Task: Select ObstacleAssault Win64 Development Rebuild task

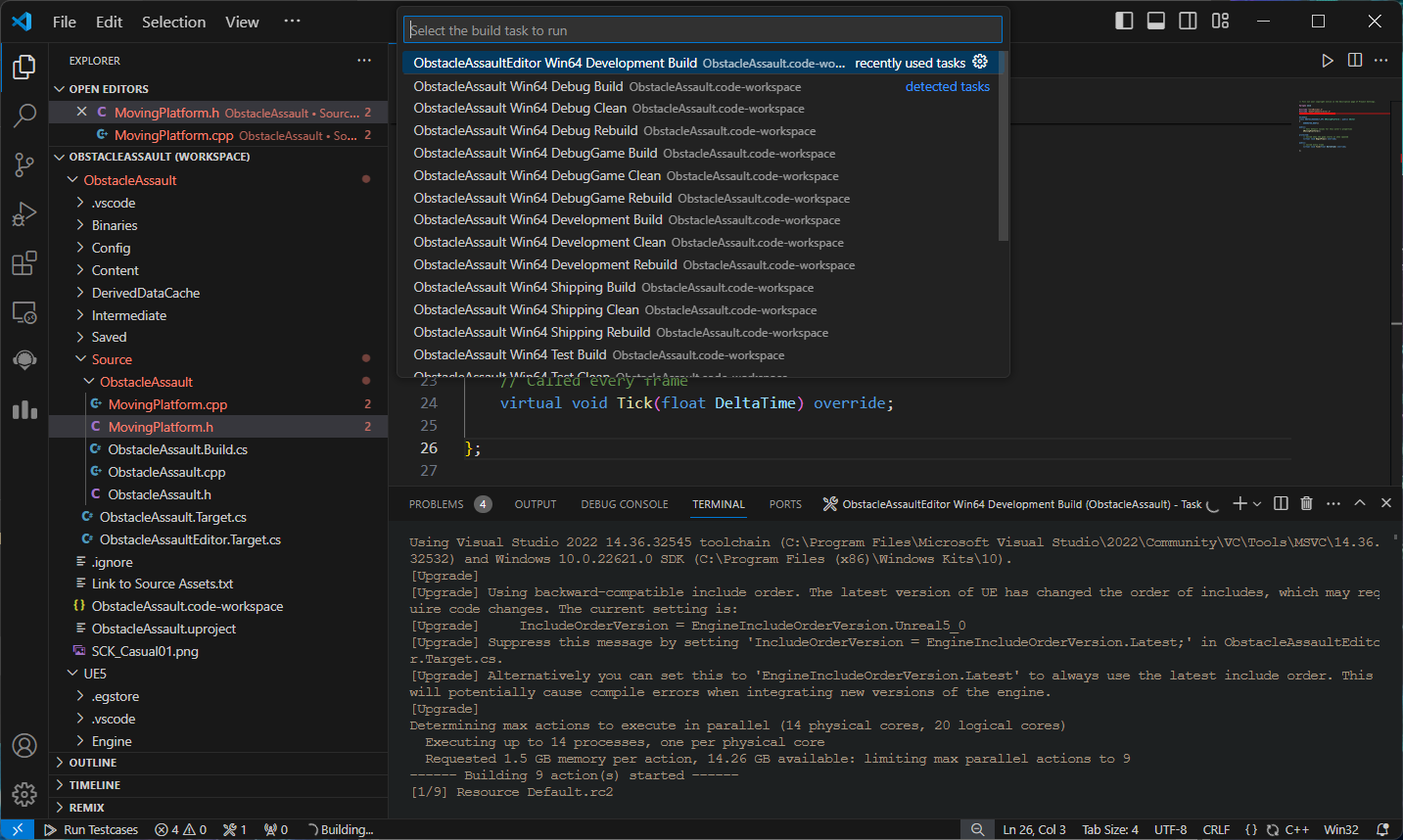Action: point(700,264)
